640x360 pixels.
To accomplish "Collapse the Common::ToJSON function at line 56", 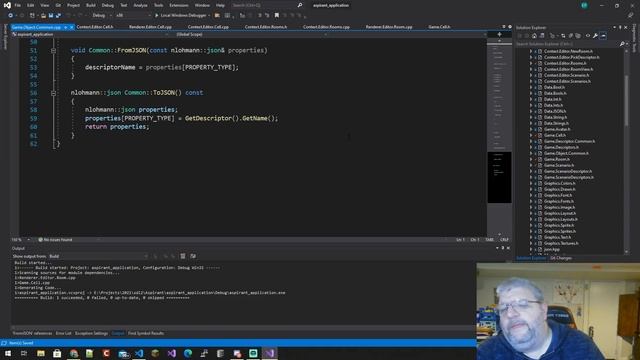I will pos(53,93).
